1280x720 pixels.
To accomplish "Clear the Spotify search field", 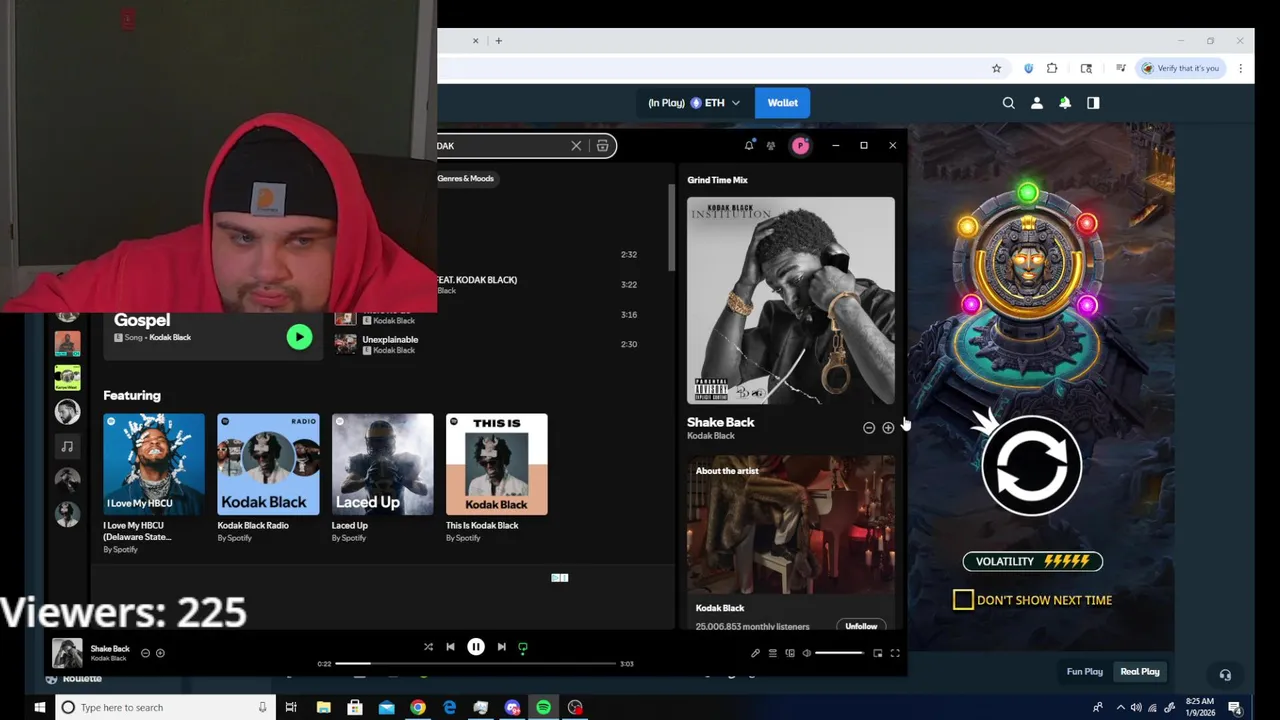I will tap(576, 146).
